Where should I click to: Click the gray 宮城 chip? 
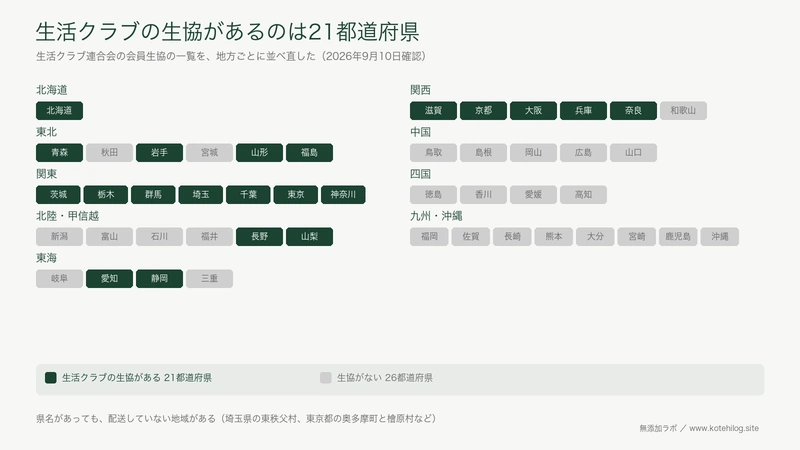click(209, 153)
